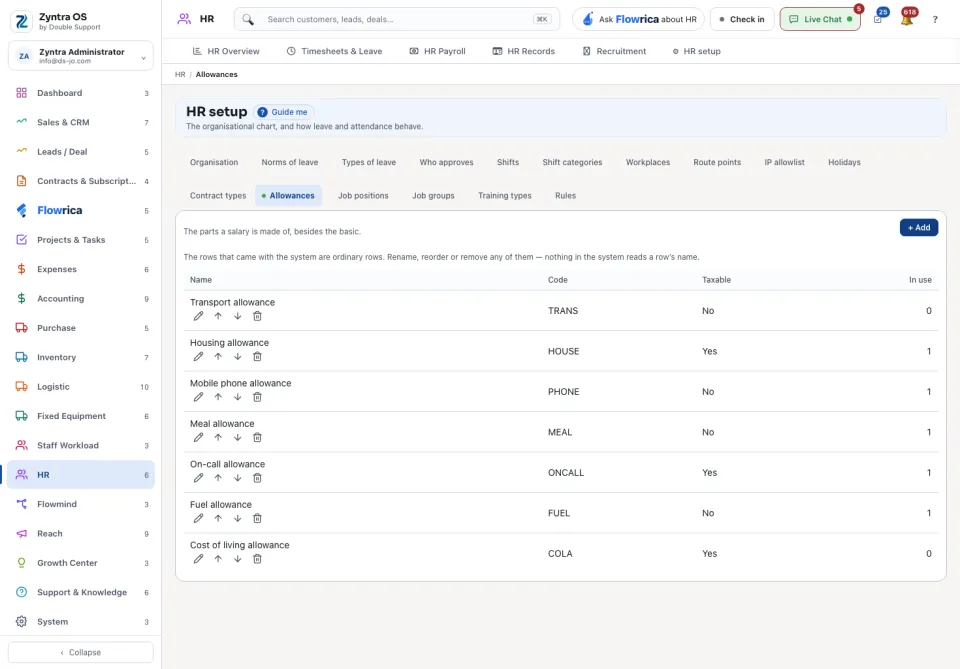Move Housing allowance up

(x=218, y=356)
